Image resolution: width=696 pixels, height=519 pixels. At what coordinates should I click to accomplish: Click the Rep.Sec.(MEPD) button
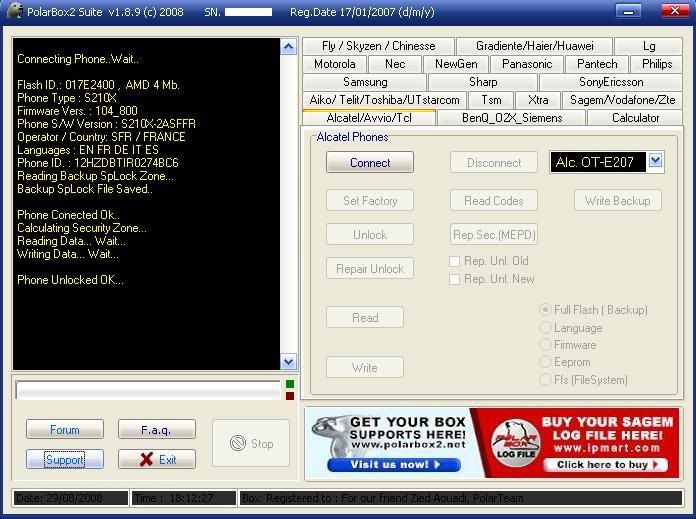click(x=494, y=234)
